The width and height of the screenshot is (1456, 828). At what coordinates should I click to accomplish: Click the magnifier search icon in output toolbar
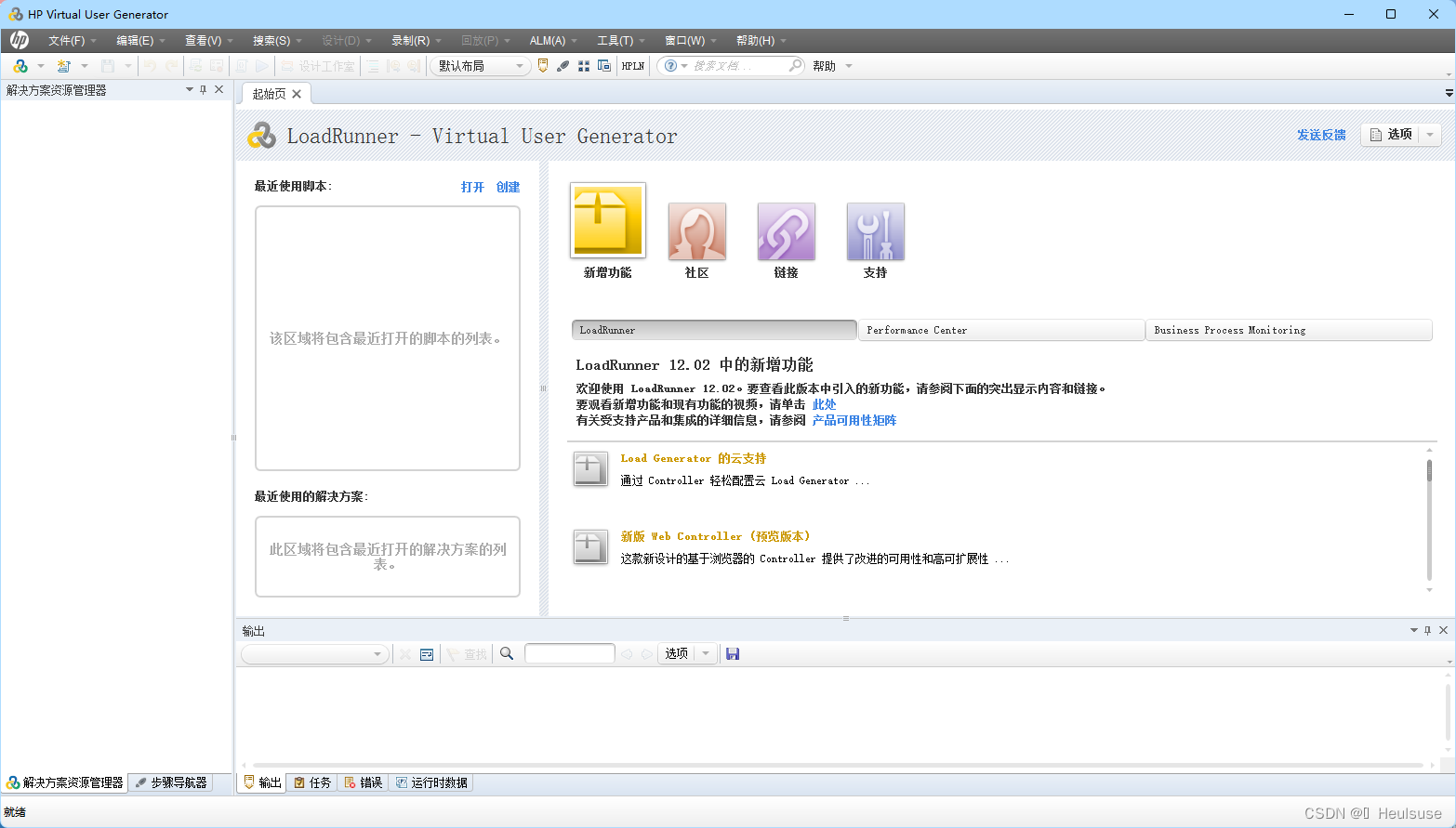[507, 654]
